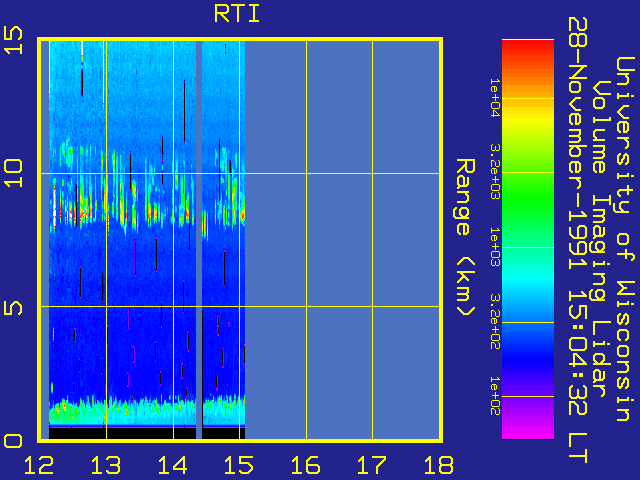Screen dimensions: 640x480
Task: Click the 1e+04 colorbar label
Action: (494, 98)
